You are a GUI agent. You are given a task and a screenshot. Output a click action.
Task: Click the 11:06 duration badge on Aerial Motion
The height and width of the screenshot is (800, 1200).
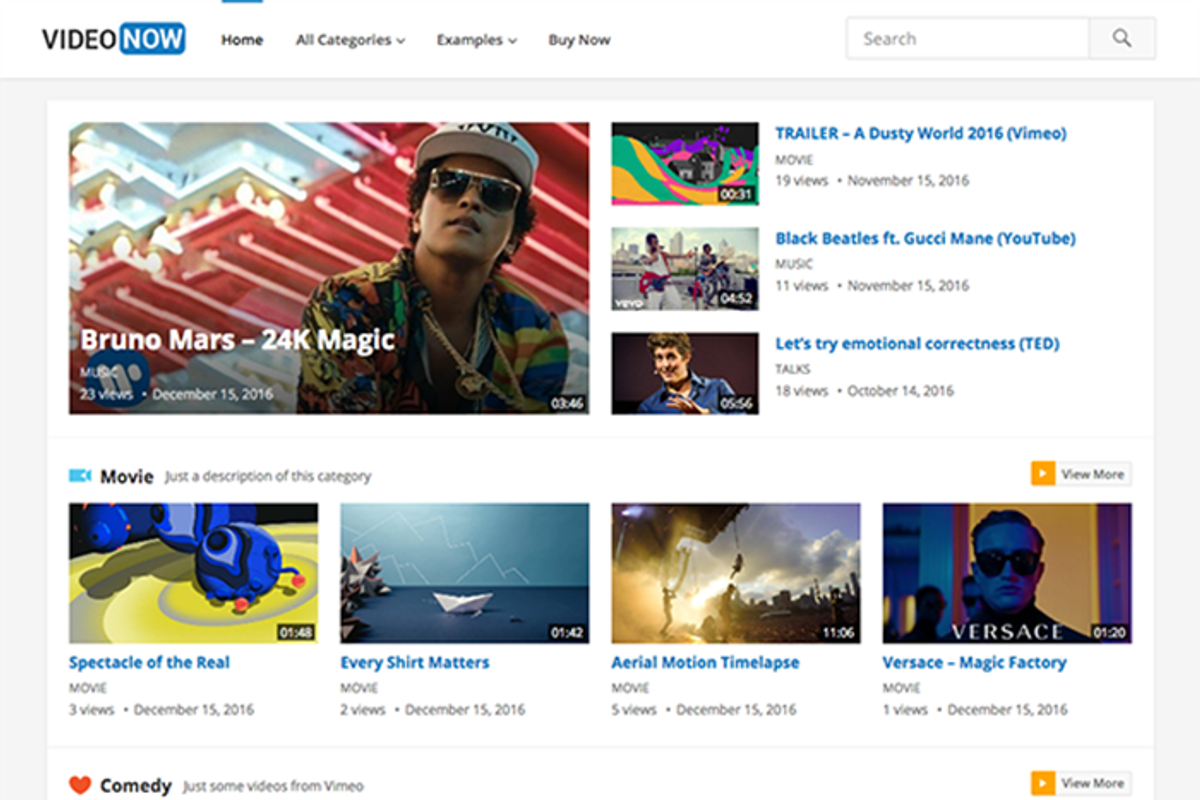[x=838, y=633]
